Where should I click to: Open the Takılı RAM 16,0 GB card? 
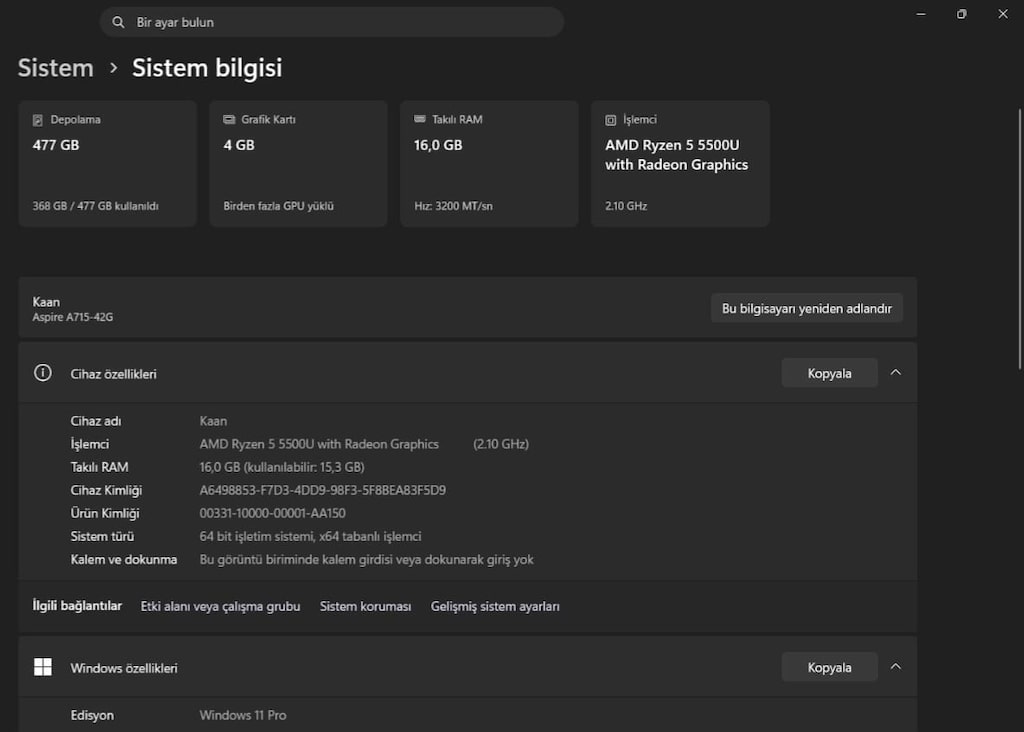click(x=489, y=163)
